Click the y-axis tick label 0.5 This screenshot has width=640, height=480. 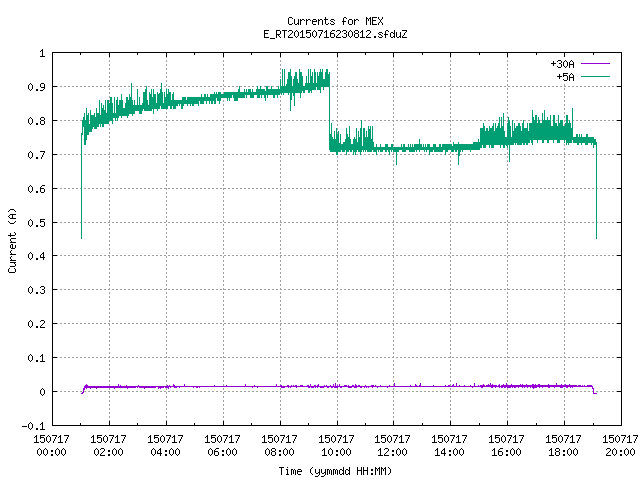tap(36, 223)
